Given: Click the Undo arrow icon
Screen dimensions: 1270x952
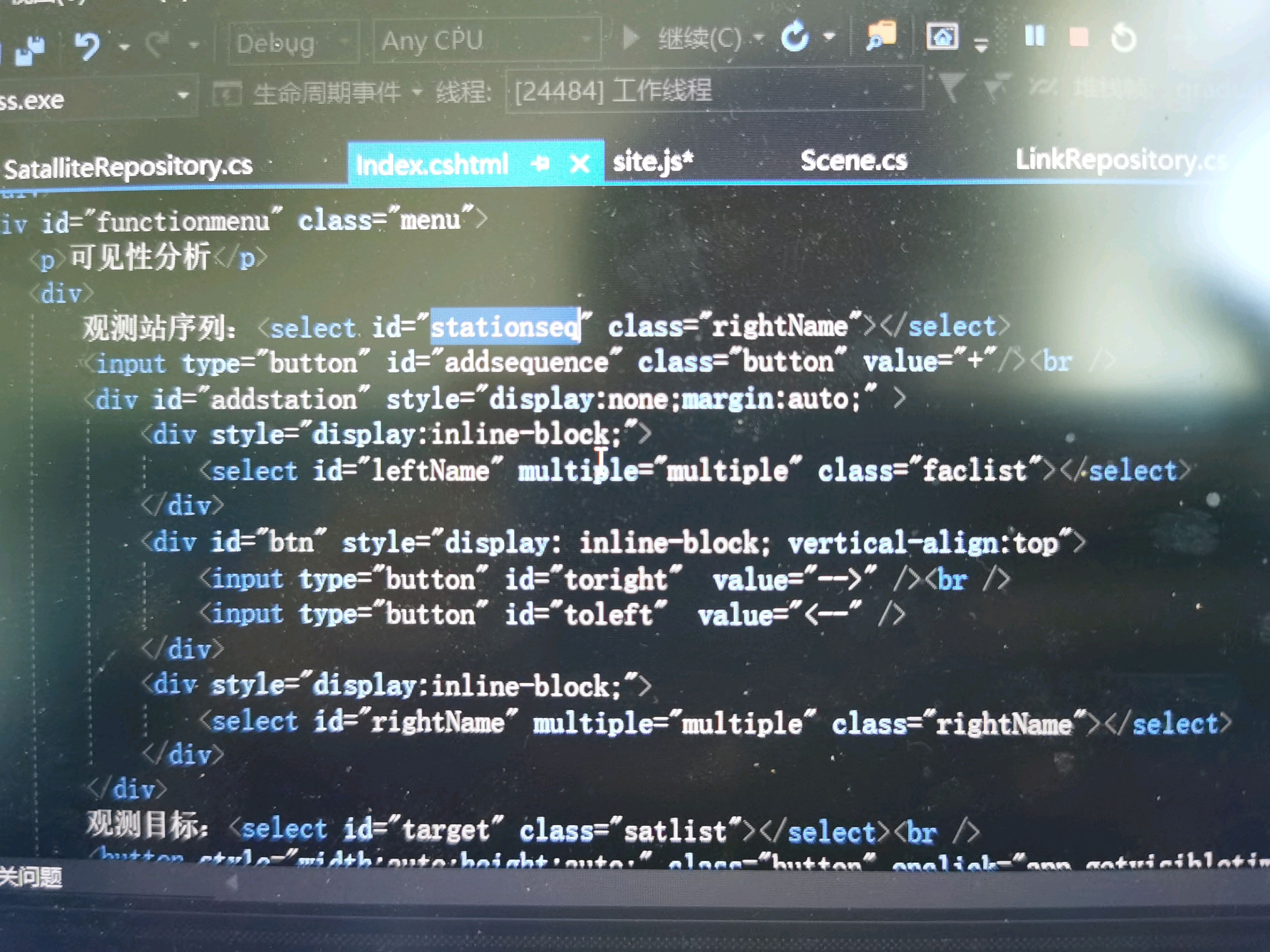Looking at the screenshot, I should tap(87, 46).
